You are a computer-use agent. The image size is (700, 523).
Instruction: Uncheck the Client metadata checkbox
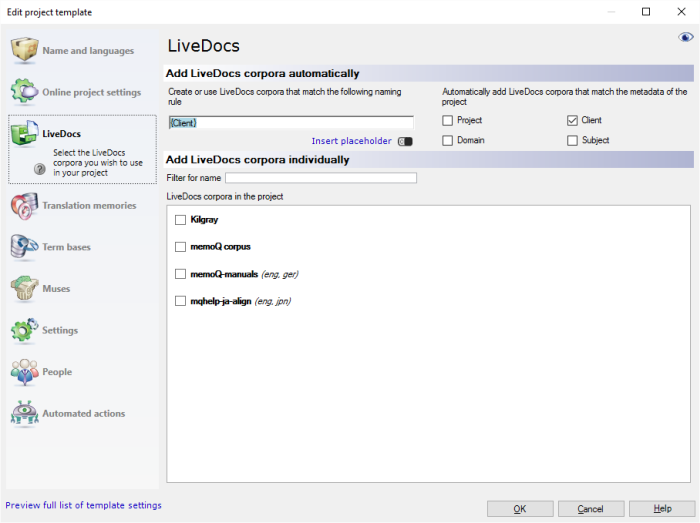tap(573, 121)
